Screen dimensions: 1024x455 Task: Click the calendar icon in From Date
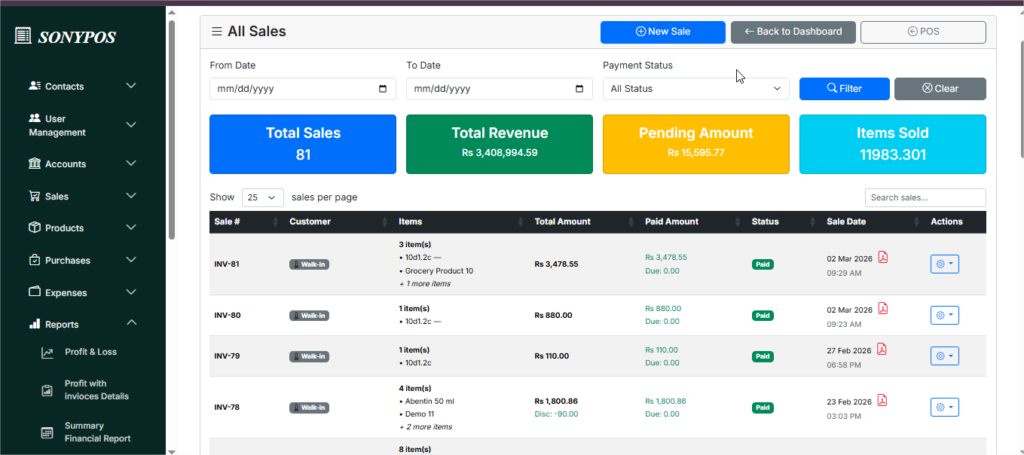(x=383, y=89)
